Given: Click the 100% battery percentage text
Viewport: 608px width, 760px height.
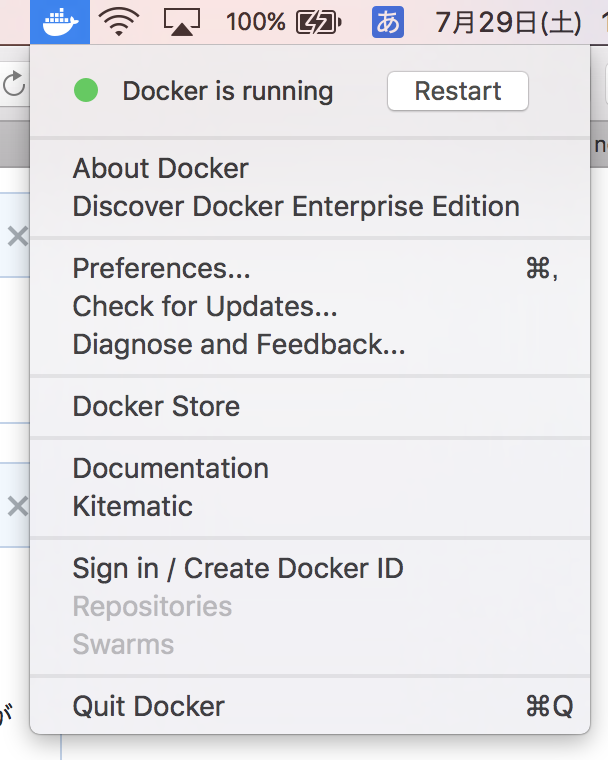Looking at the screenshot, I should [x=256, y=22].
